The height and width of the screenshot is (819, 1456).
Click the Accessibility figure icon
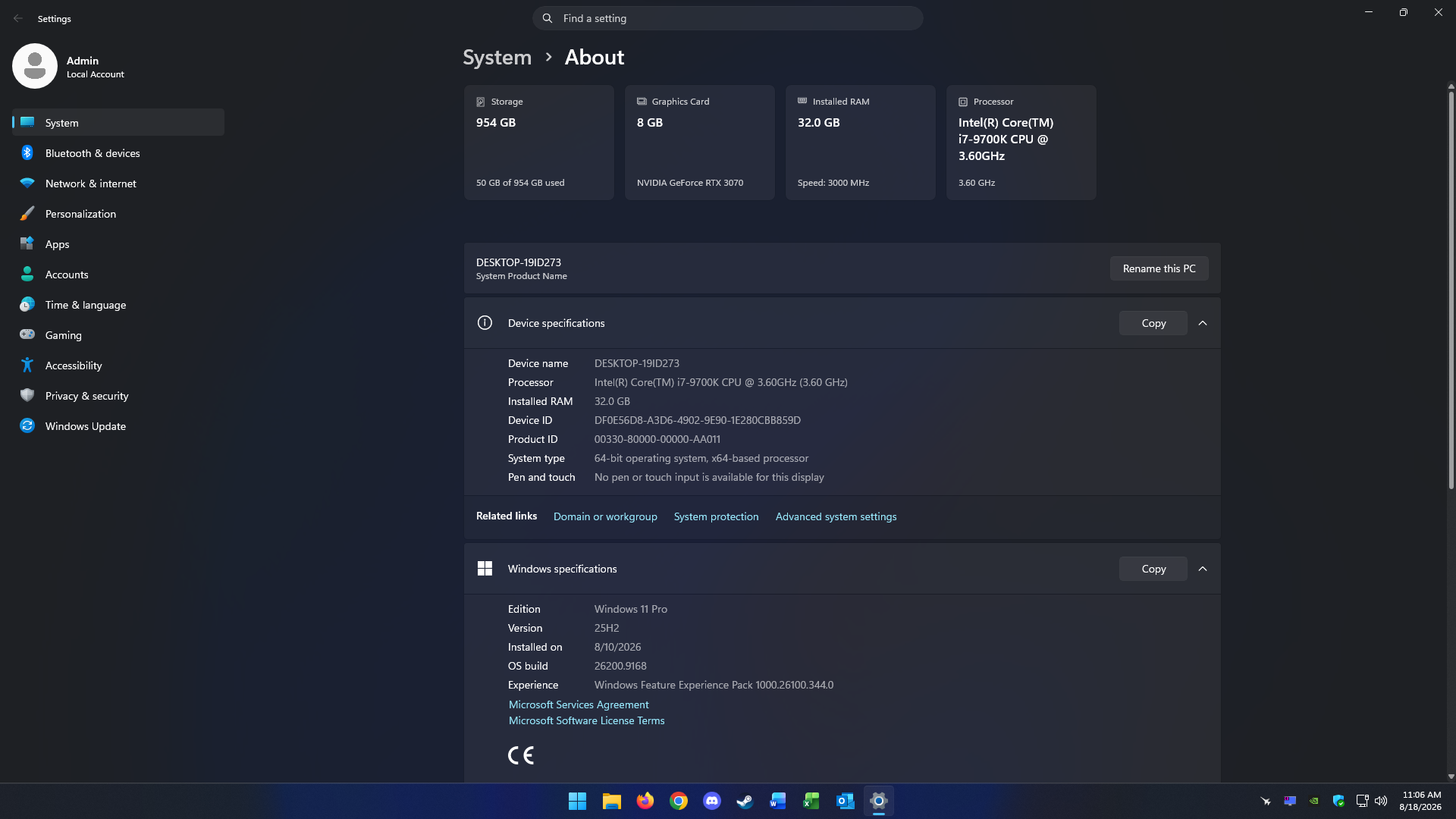tap(27, 365)
